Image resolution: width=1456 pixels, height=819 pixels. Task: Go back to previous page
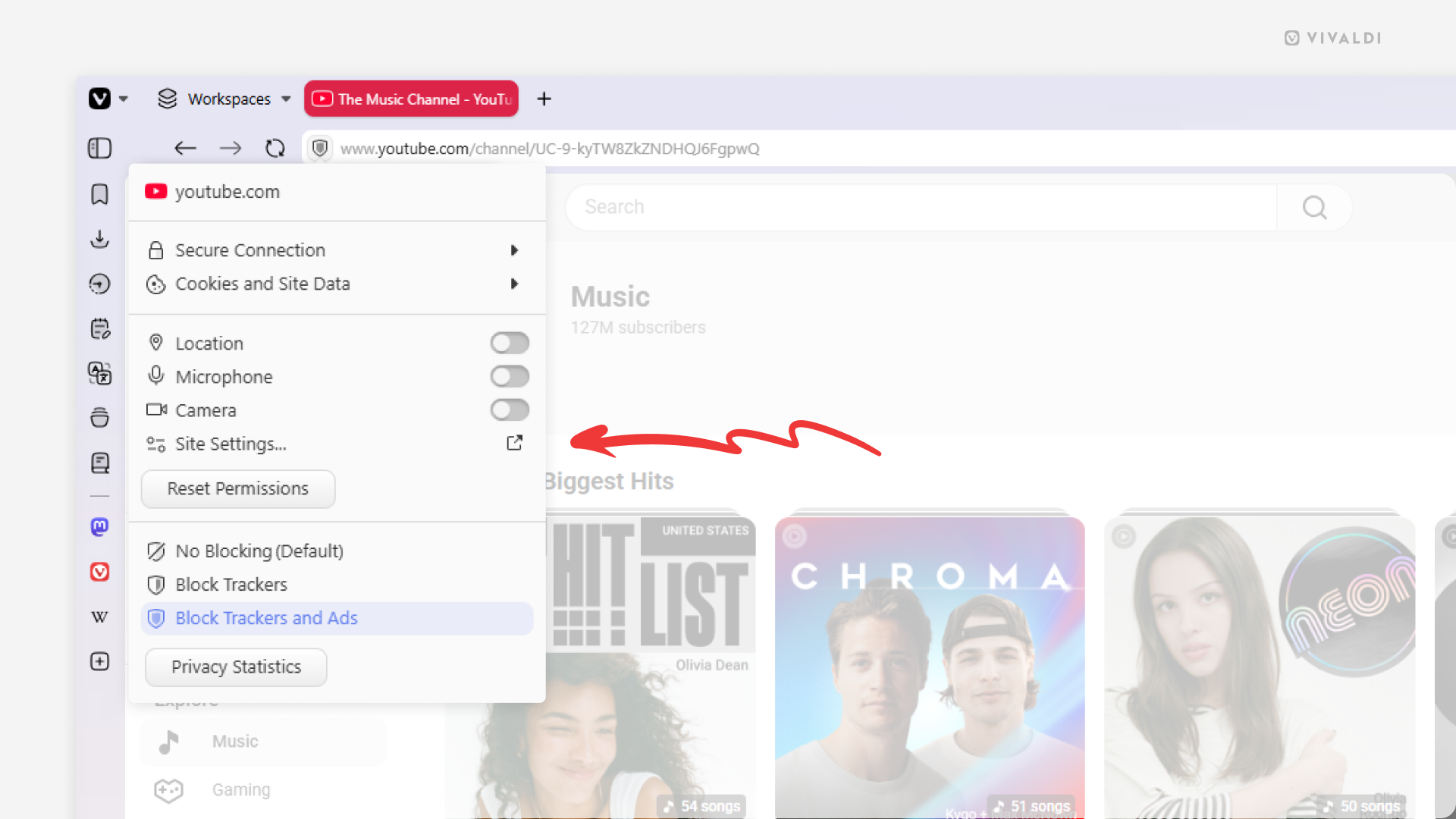185,149
